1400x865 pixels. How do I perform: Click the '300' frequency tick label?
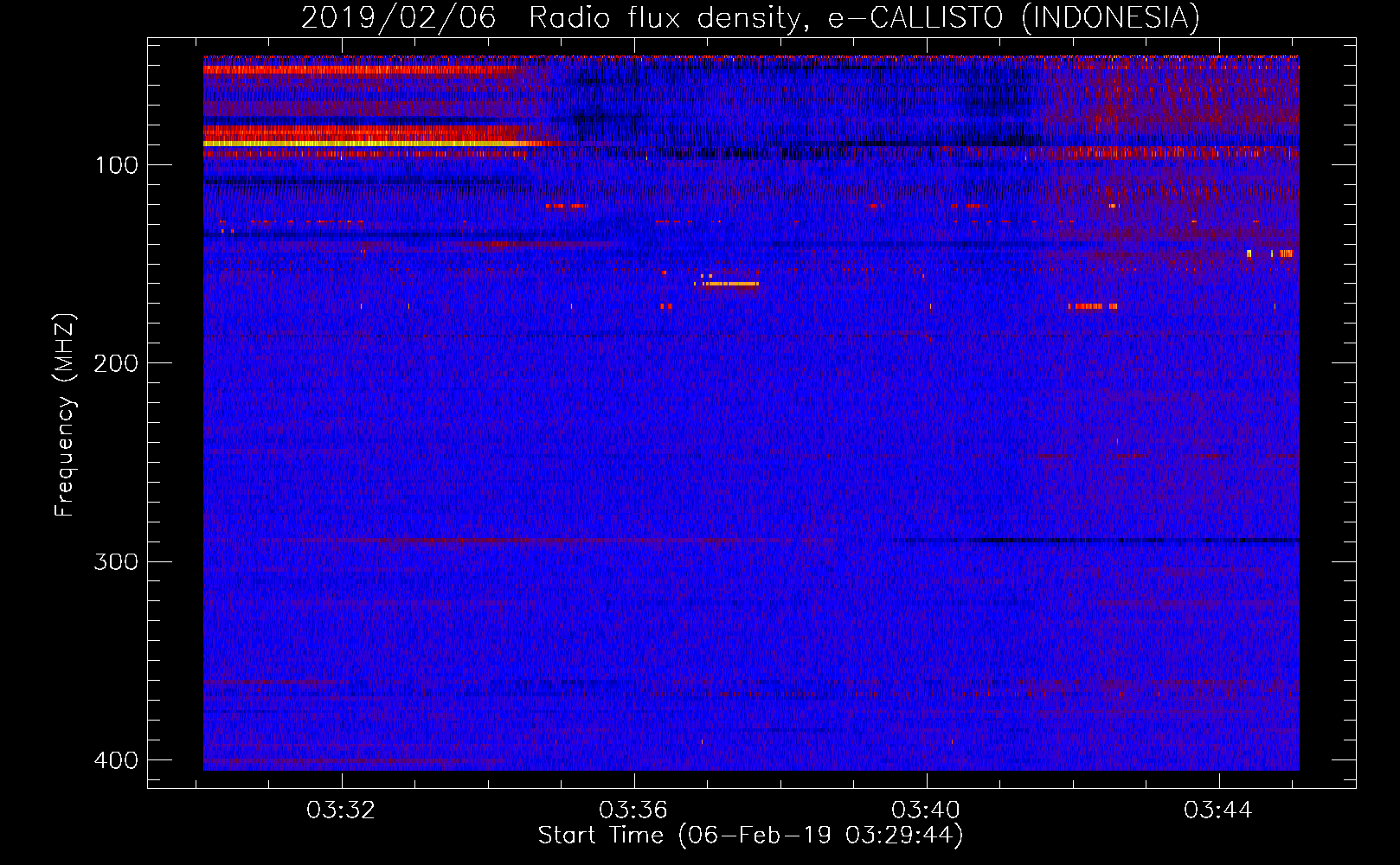(x=116, y=562)
